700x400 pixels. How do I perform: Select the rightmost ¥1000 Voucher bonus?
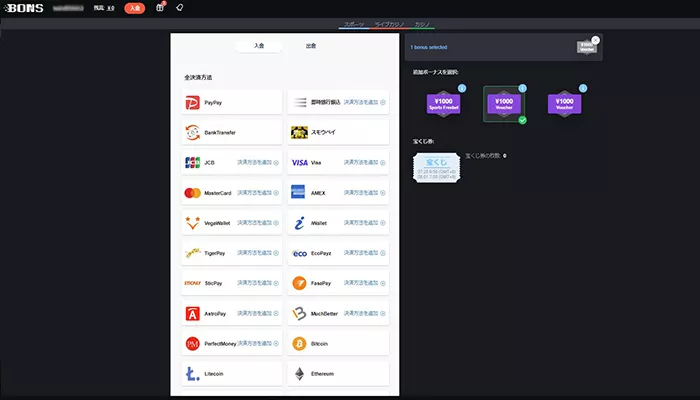pos(565,104)
